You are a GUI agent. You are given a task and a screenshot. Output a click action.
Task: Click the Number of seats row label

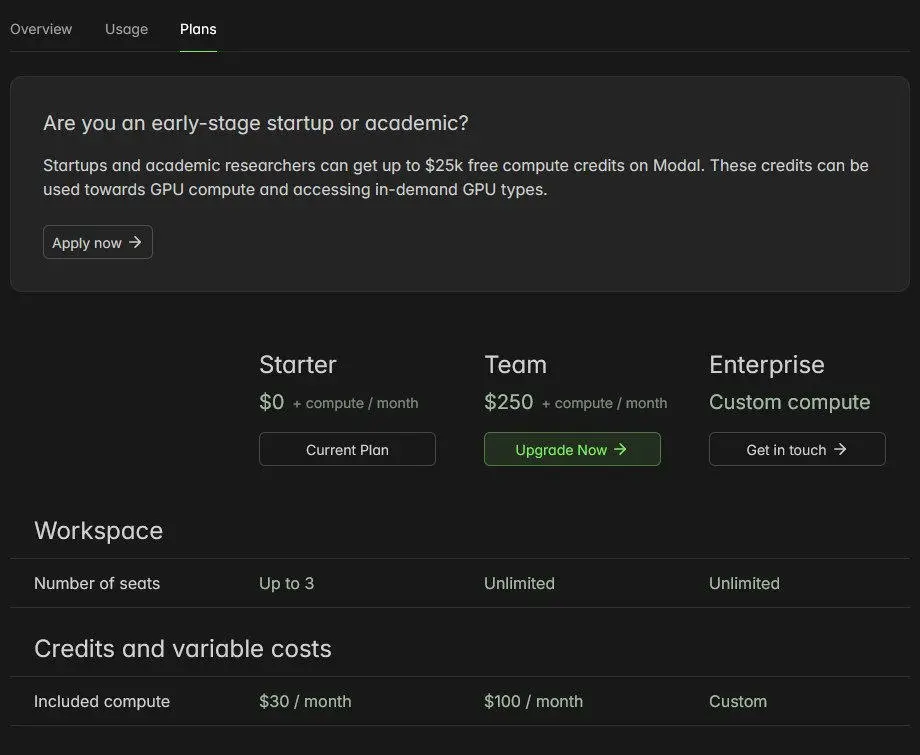pyautogui.click(x=97, y=584)
